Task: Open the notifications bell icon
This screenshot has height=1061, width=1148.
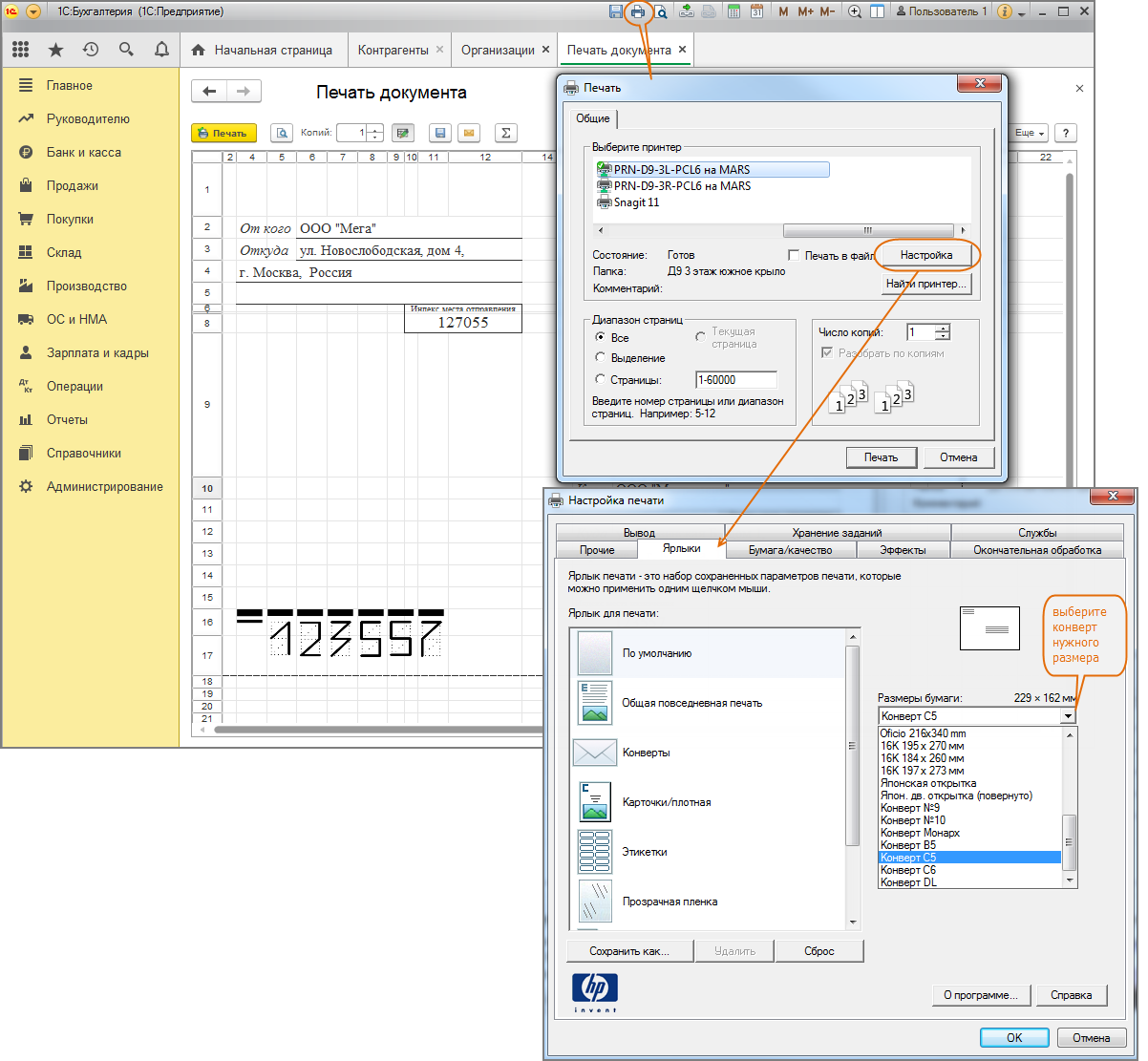Action: pyautogui.click(x=161, y=50)
